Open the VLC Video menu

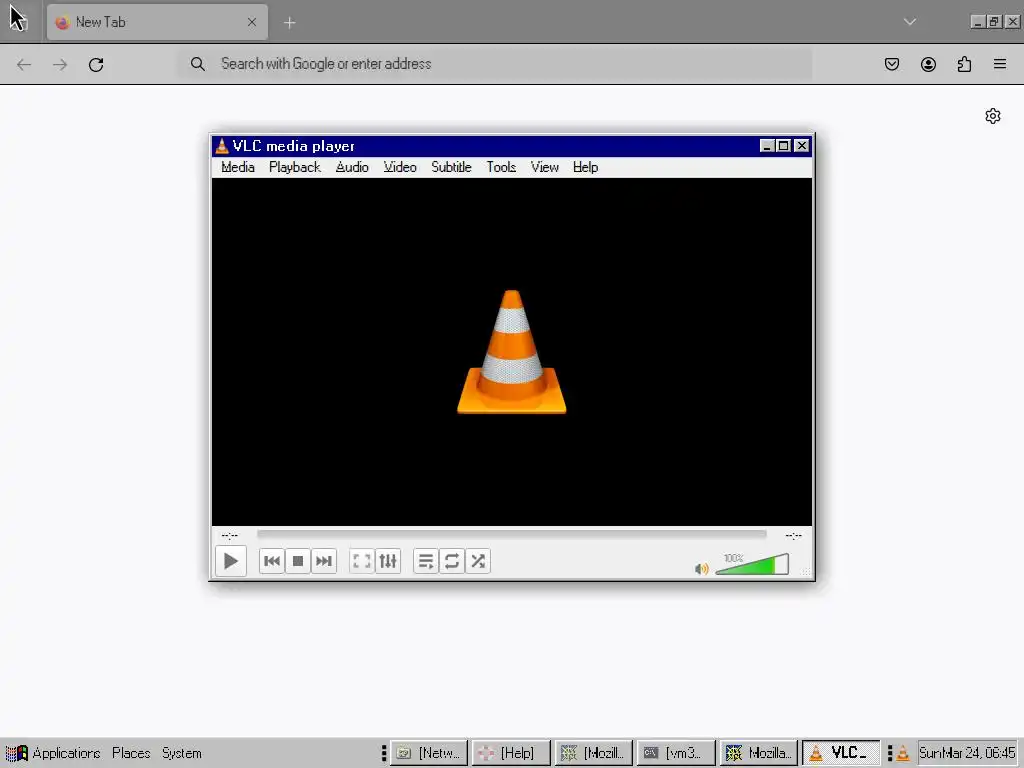pyautogui.click(x=400, y=167)
